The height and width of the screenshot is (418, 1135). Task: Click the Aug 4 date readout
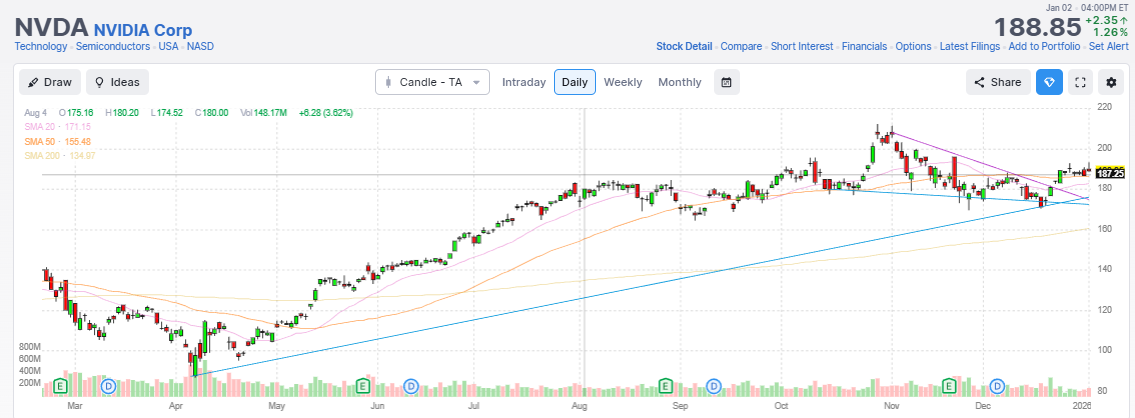[35, 113]
